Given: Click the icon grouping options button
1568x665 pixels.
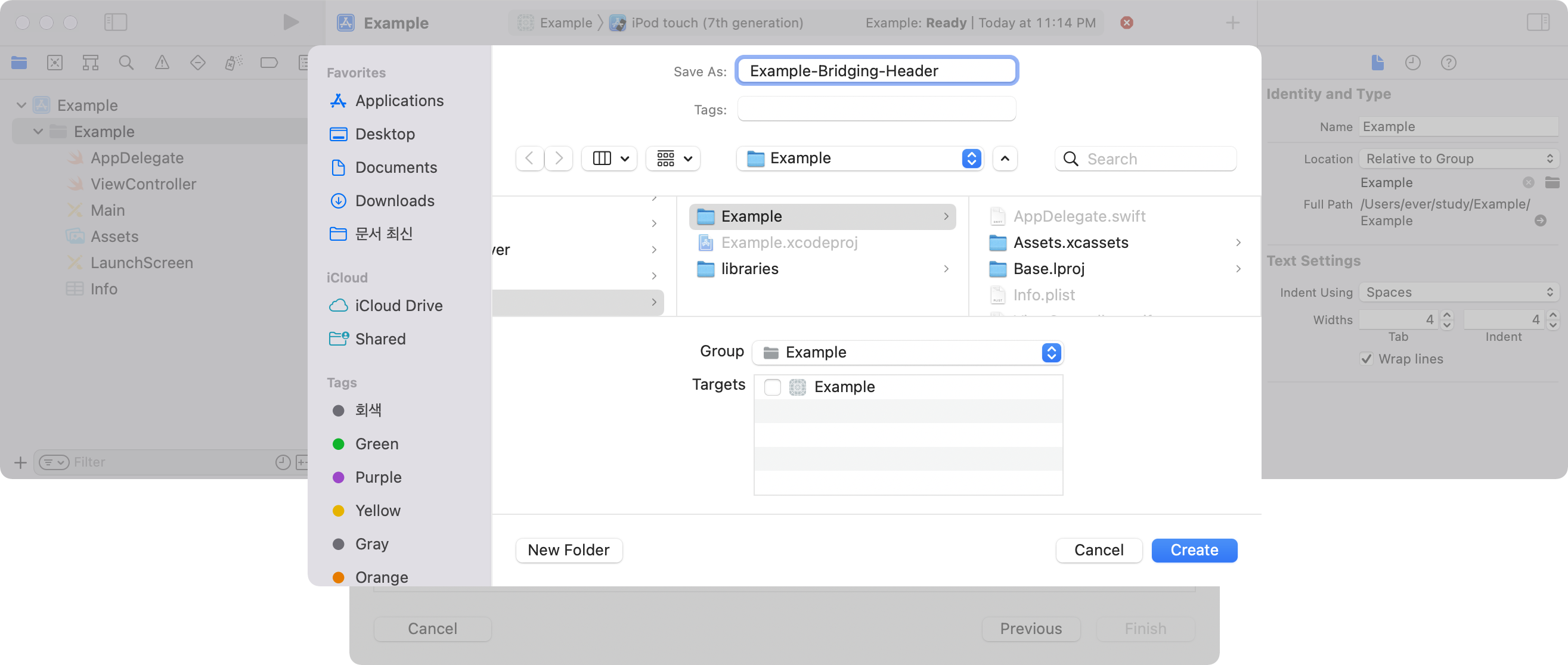Looking at the screenshot, I should (673, 159).
